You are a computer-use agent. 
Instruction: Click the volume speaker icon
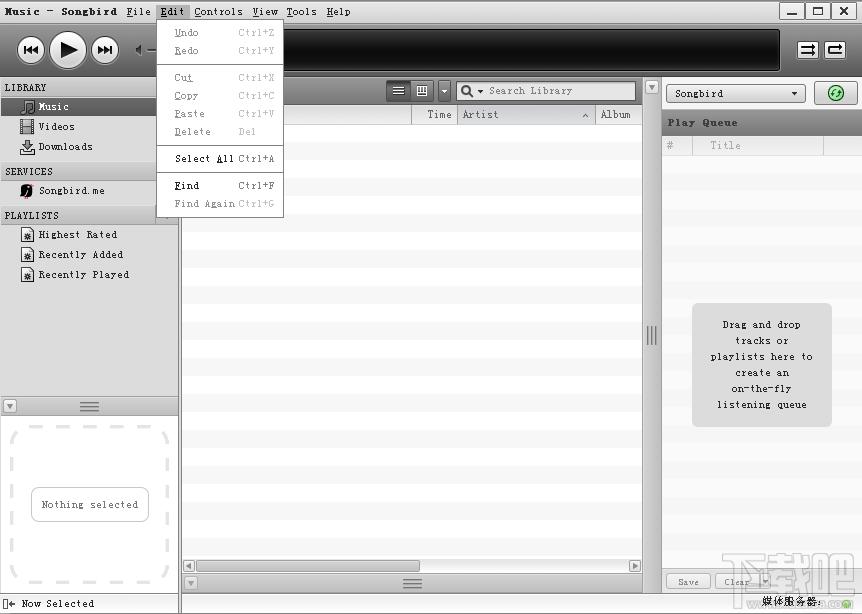139,50
